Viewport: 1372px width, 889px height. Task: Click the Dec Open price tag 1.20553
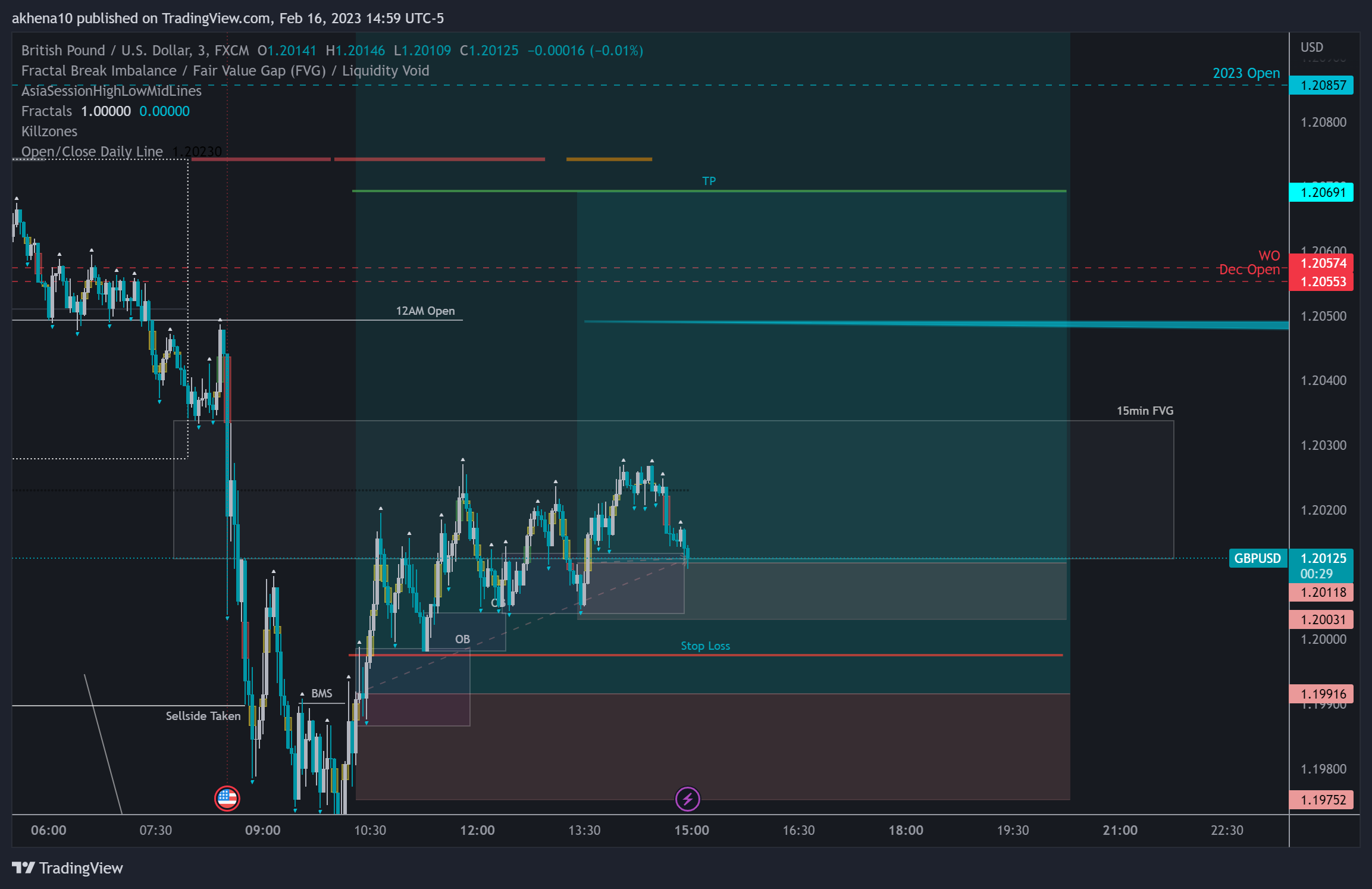tap(1321, 281)
